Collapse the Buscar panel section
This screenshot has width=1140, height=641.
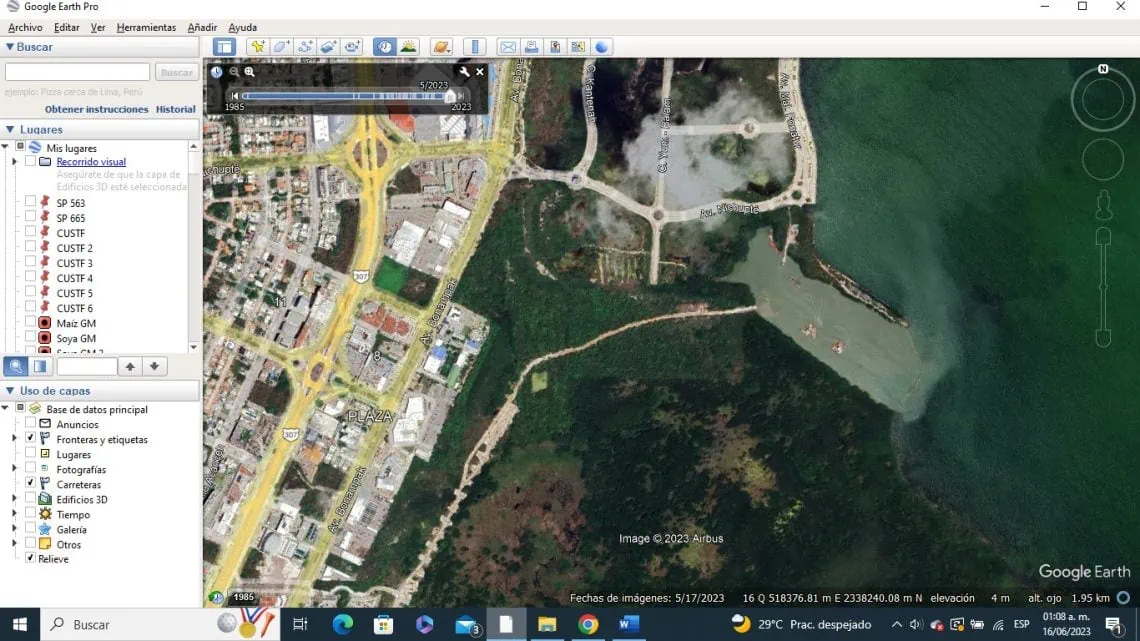click(10, 47)
